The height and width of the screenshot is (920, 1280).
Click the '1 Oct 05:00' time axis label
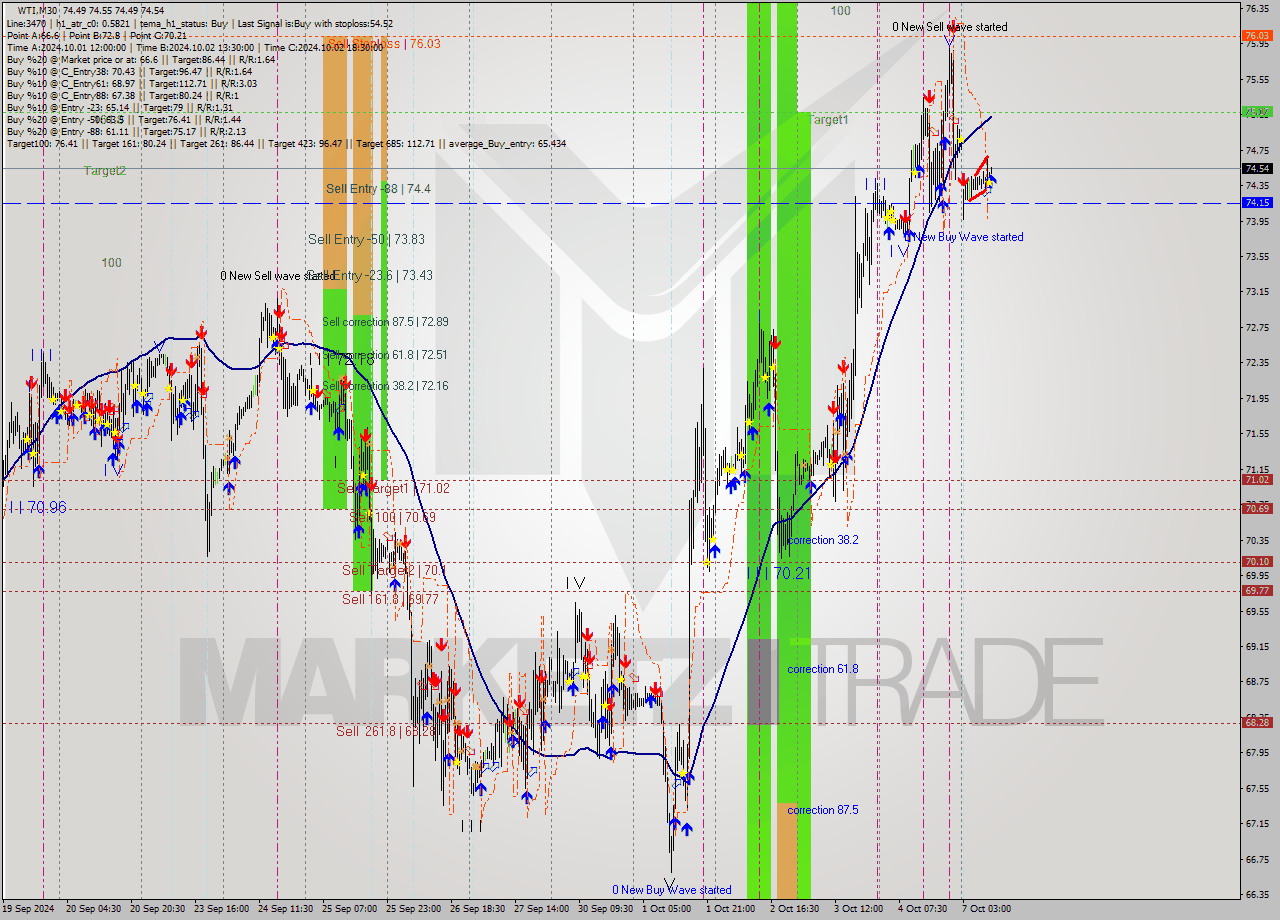coord(667,909)
